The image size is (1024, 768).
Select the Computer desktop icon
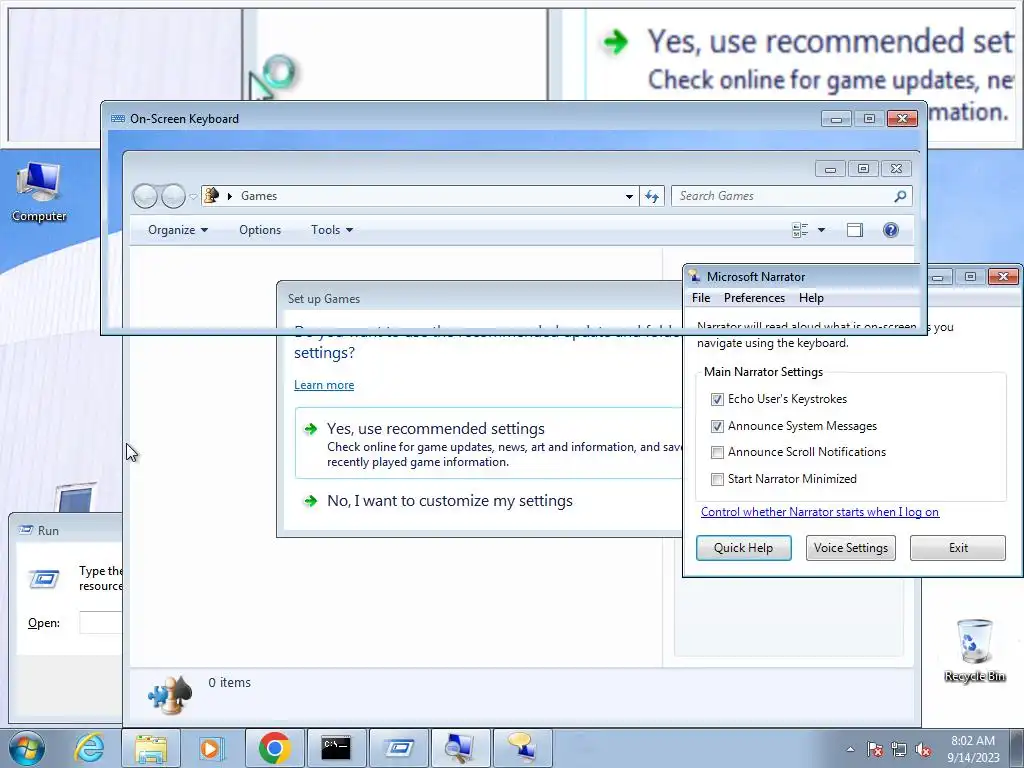[x=39, y=192]
